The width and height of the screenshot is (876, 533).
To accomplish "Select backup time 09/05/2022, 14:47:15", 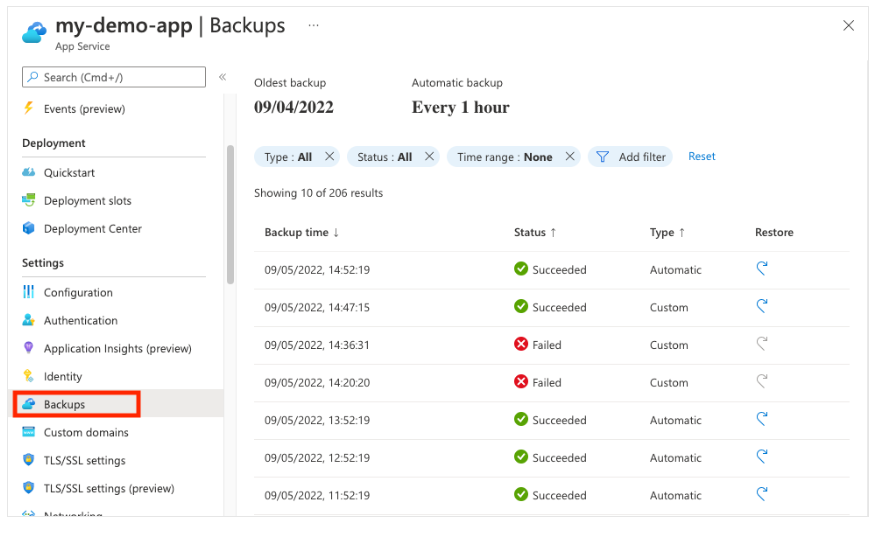I will click(x=317, y=307).
